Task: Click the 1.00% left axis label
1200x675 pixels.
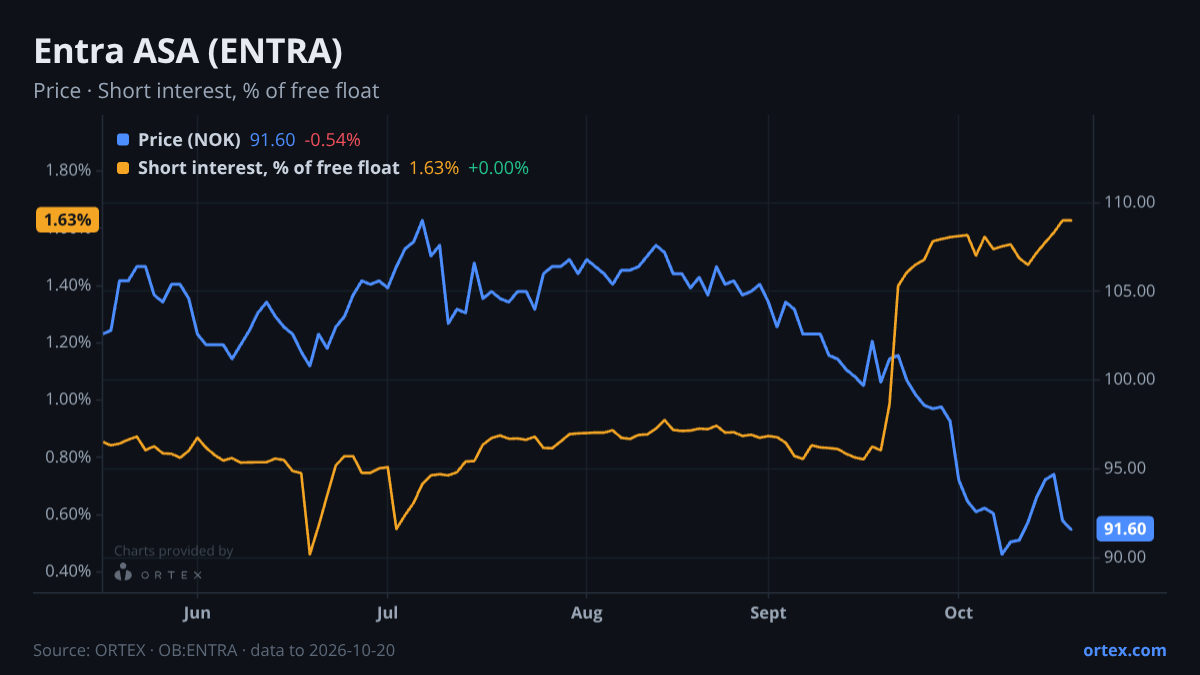Action: click(68, 399)
